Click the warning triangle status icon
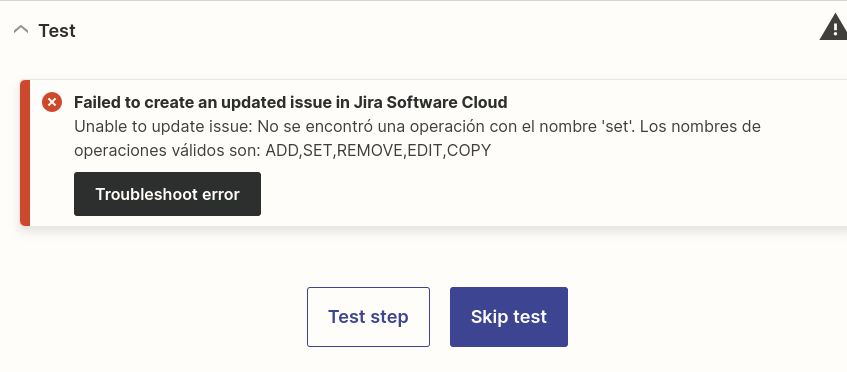The image size is (847, 372). click(834, 28)
